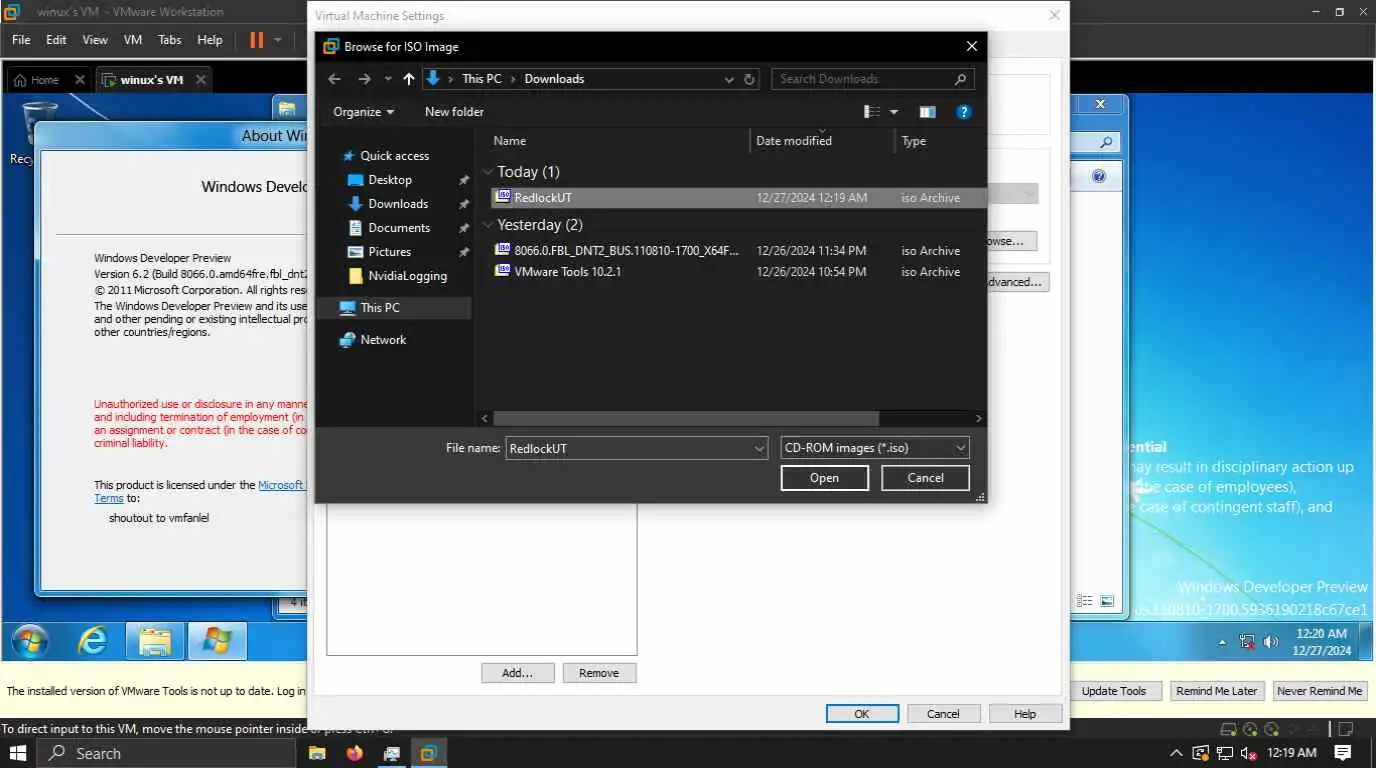
Task: Open Firefox on host taskbar
Action: pos(354,753)
